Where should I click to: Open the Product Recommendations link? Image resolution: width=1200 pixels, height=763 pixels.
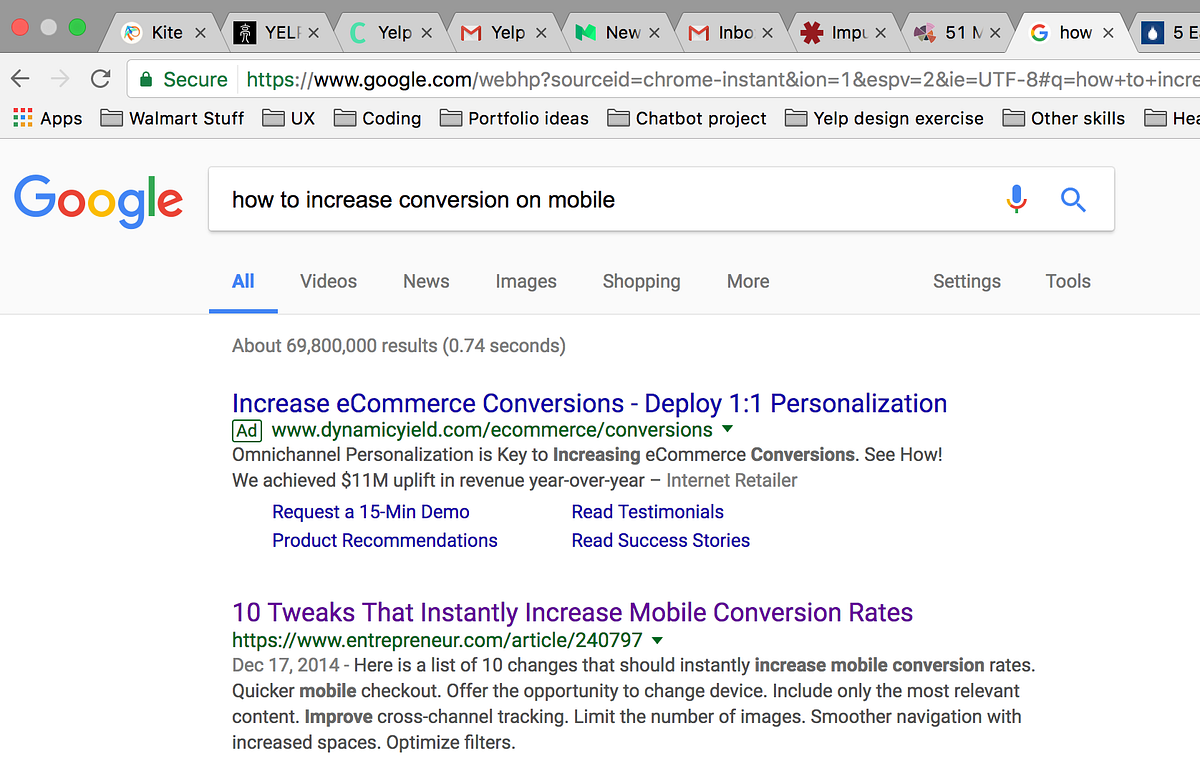pos(384,541)
